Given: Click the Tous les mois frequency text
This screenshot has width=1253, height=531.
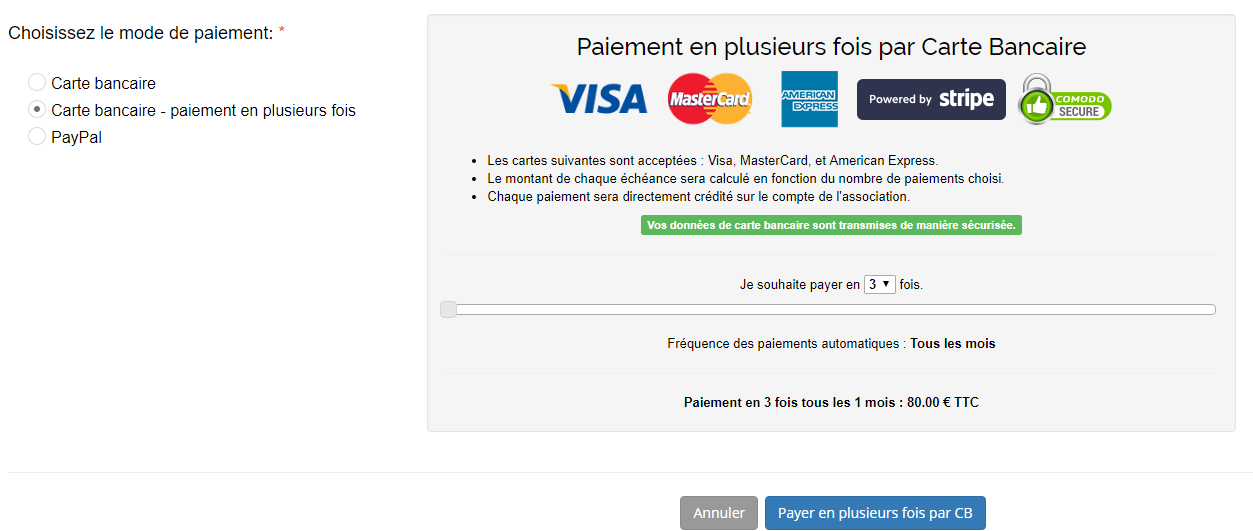Looking at the screenshot, I should pos(953,343).
